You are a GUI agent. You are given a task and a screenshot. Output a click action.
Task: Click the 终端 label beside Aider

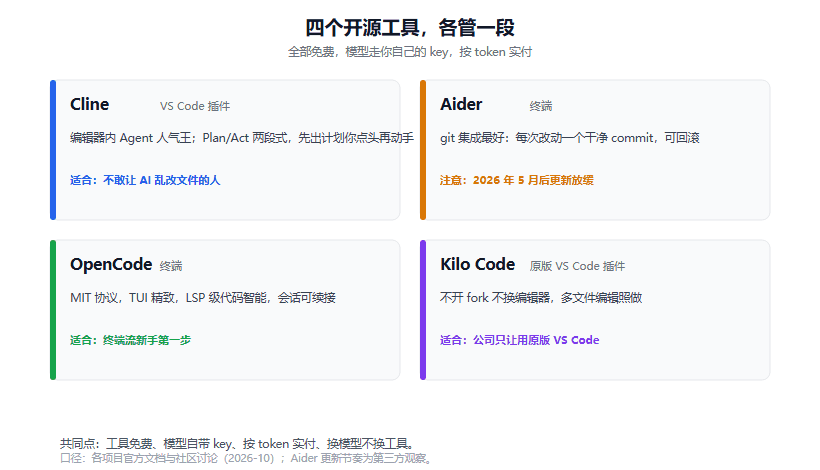[541, 106]
